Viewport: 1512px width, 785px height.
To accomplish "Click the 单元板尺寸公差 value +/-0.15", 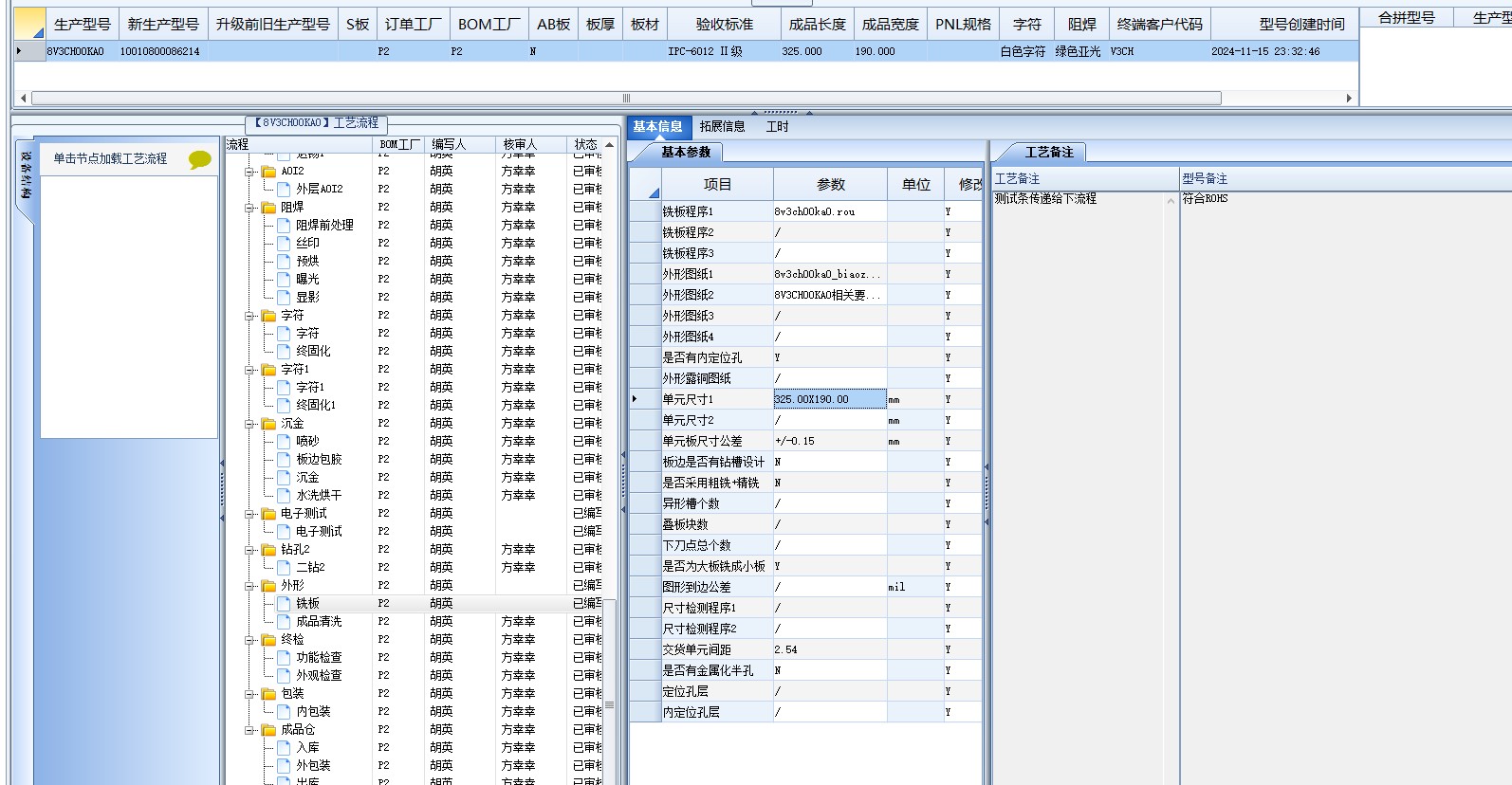I will click(x=829, y=441).
